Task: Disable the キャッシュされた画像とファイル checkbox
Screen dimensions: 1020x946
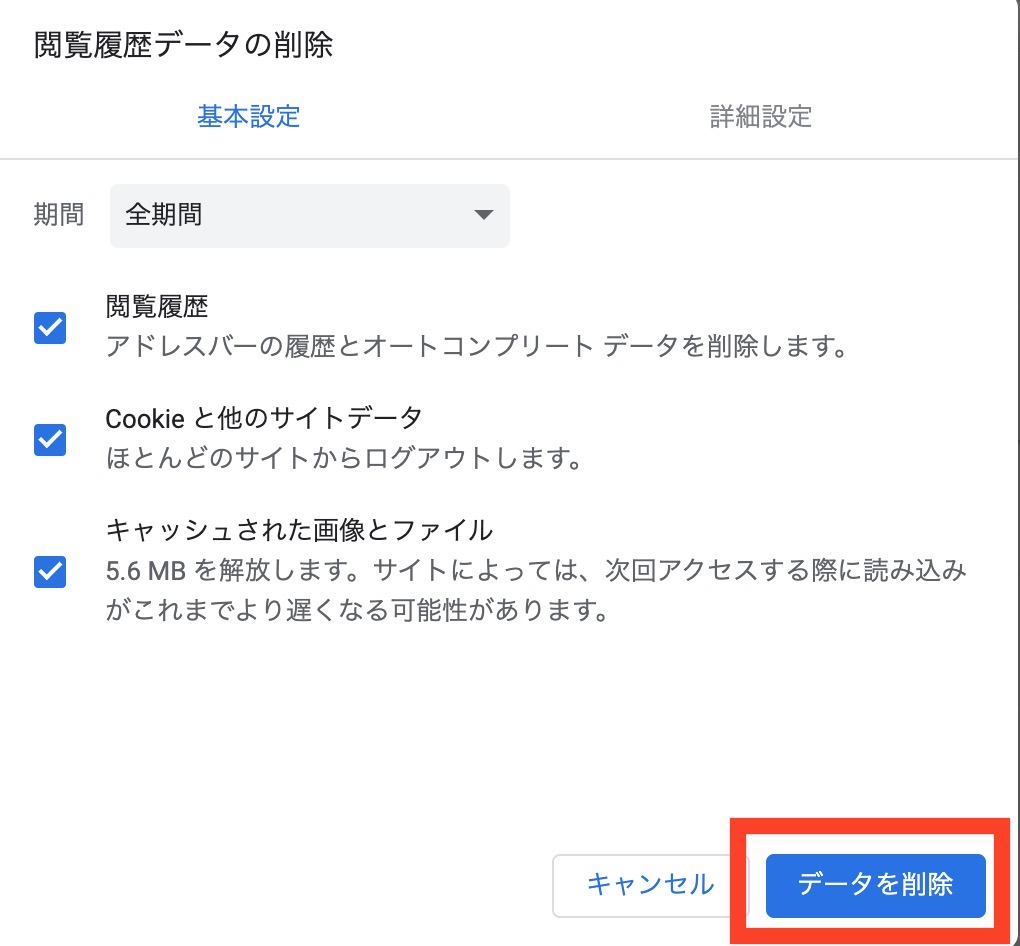Action: (50, 572)
